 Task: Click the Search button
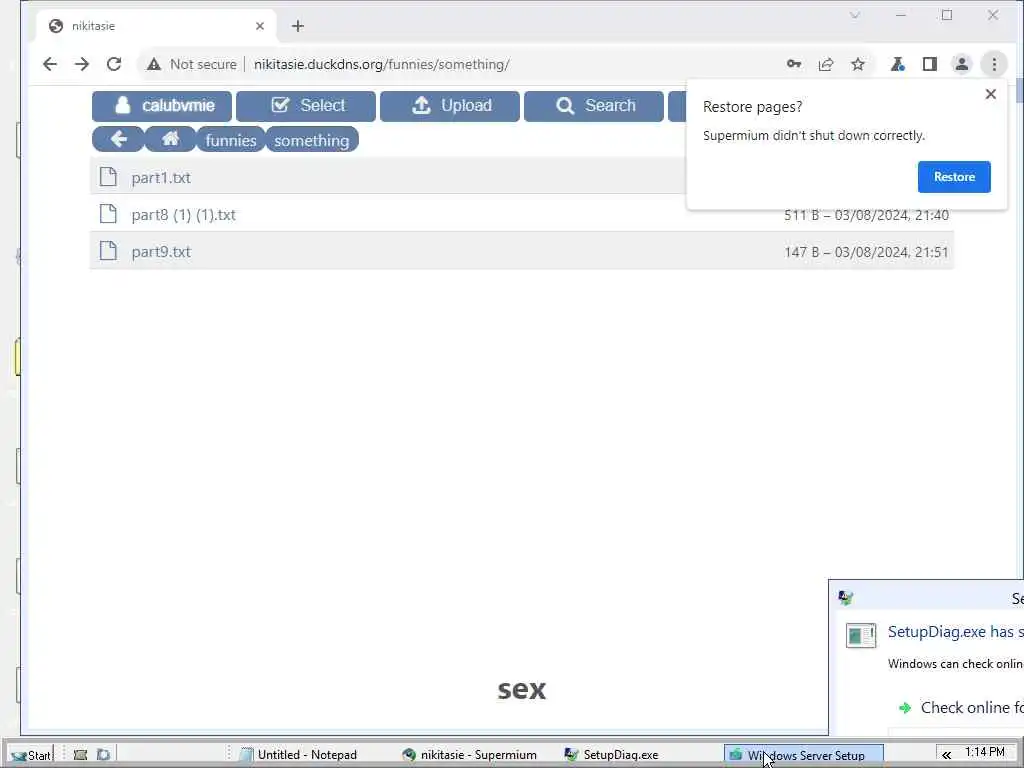(x=594, y=106)
